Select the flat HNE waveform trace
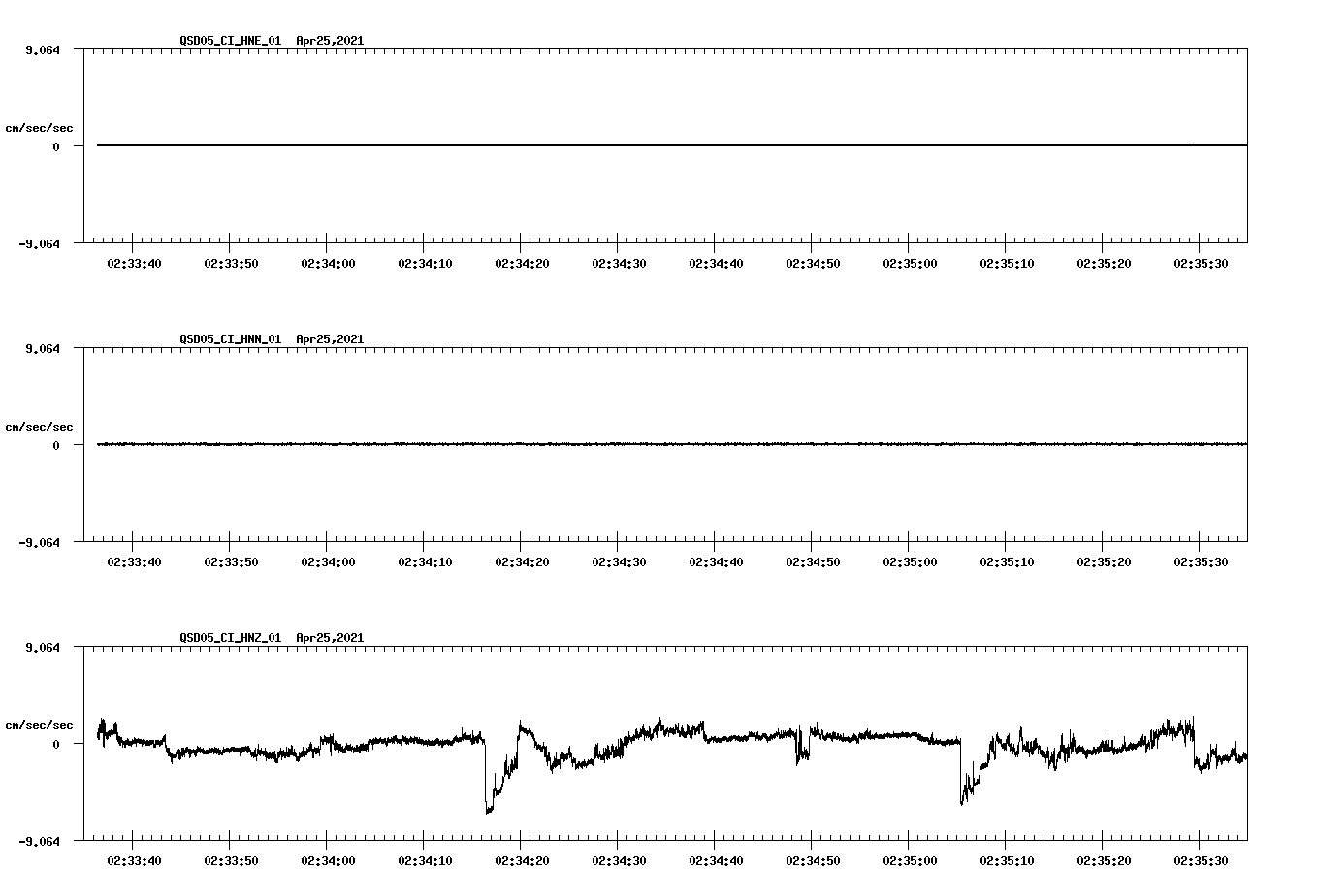The height and width of the screenshot is (896, 1317). coord(582,145)
